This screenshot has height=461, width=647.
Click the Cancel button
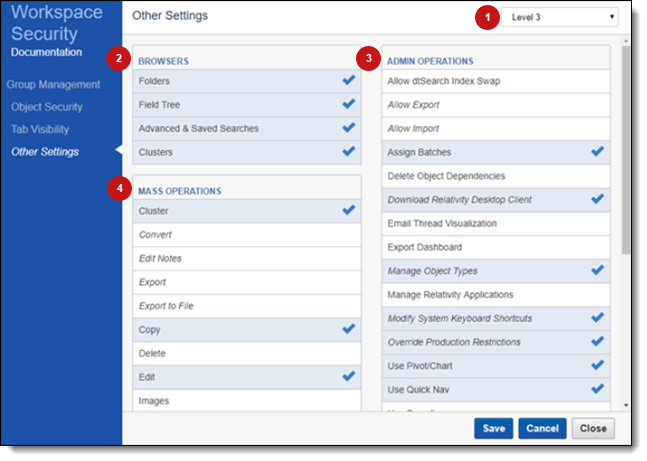pyautogui.click(x=542, y=428)
